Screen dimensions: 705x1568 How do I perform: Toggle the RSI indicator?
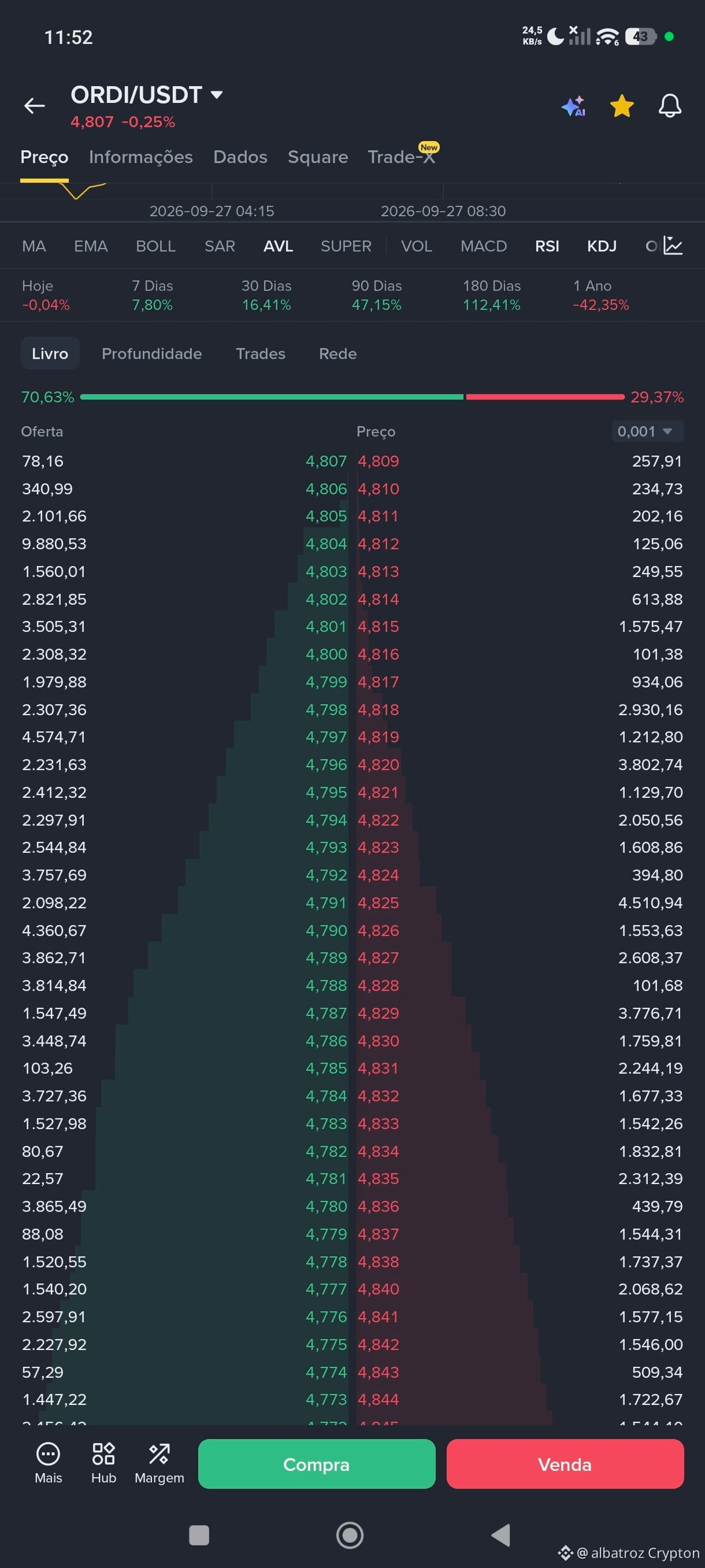click(x=547, y=246)
